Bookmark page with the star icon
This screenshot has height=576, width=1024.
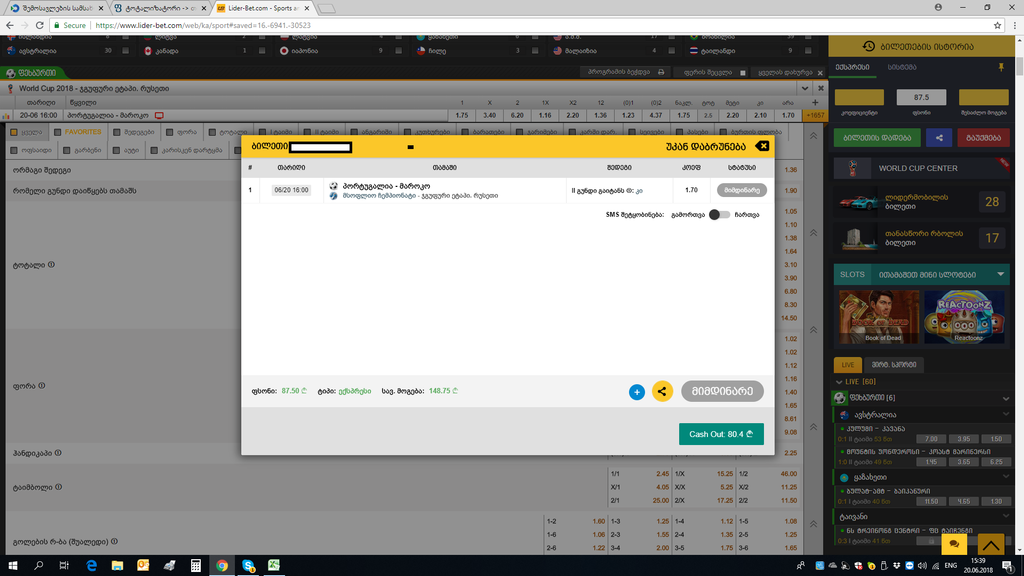pyautogui.click(x=997, y=25)
